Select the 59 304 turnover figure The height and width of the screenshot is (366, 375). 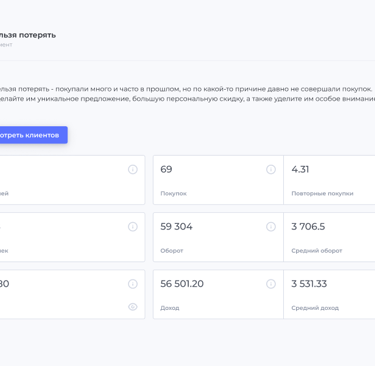point(176,227)
